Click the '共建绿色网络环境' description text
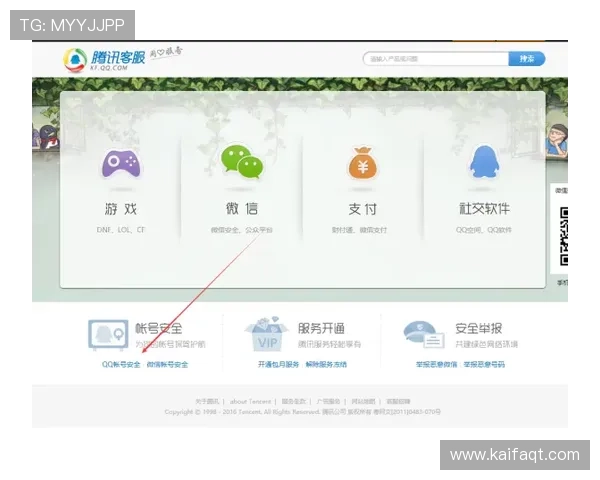Viewport: 600px width, 480px height. click(x=486, y=344)
